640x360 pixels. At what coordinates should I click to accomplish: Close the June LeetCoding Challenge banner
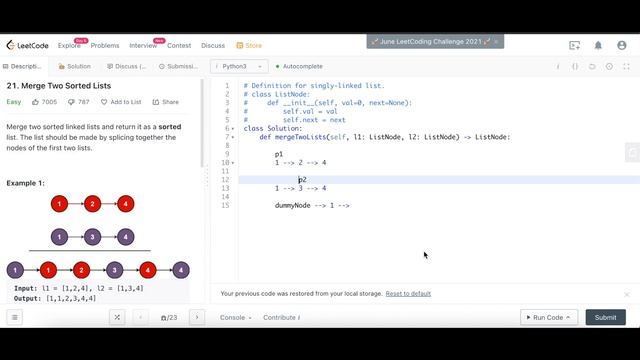tap(496, 42)
